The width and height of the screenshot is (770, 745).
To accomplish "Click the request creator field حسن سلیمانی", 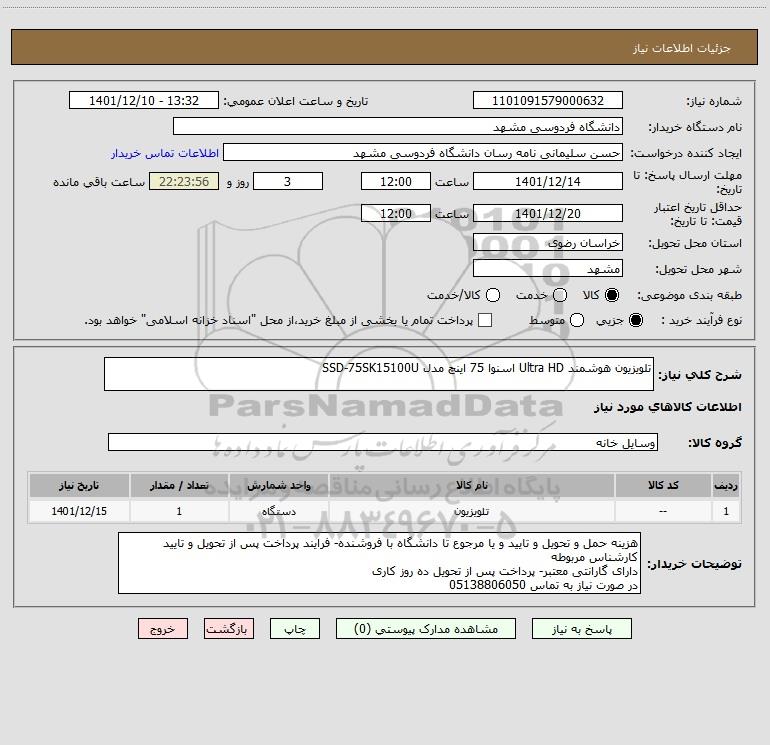I will [423, 152].
